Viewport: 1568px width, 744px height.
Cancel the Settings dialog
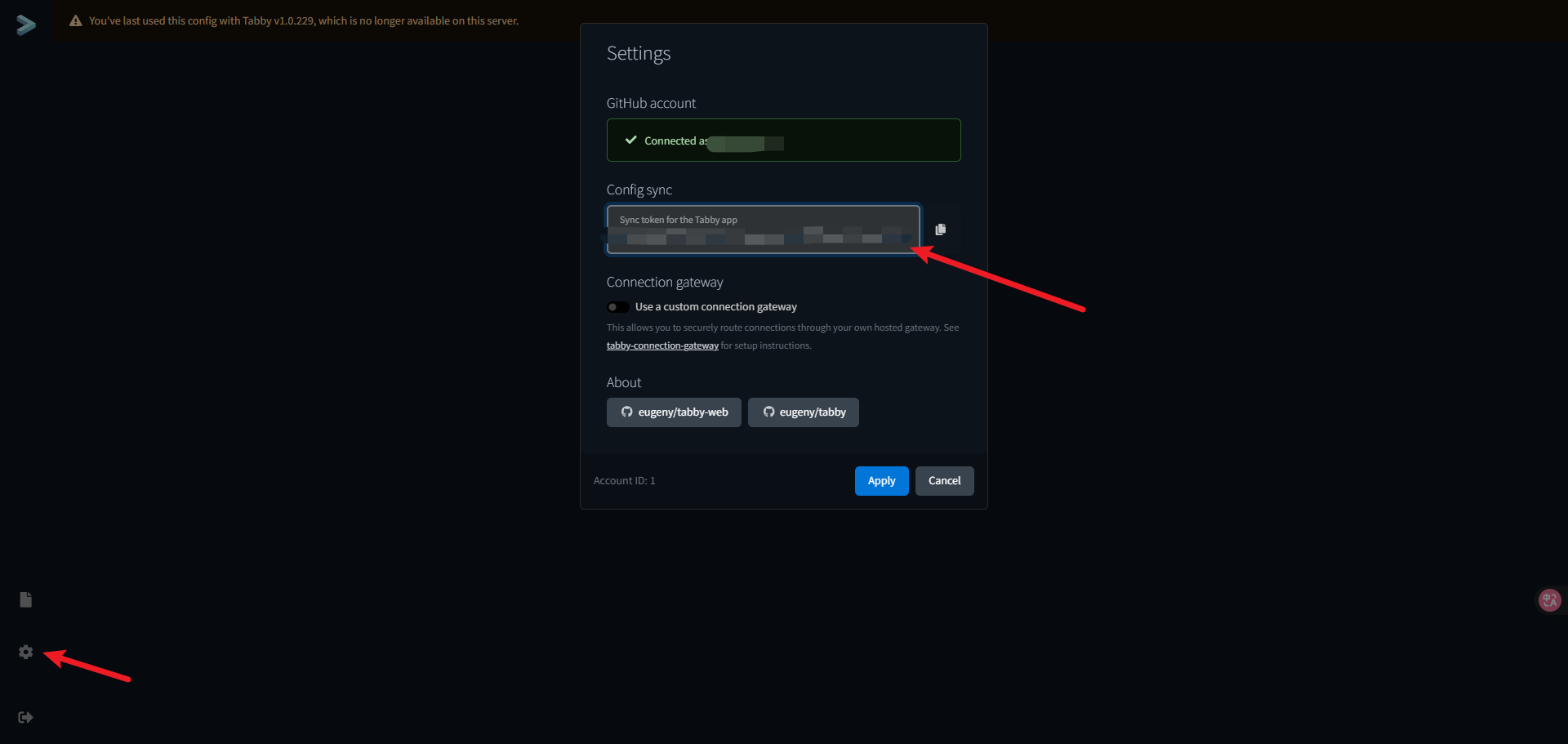944,481
